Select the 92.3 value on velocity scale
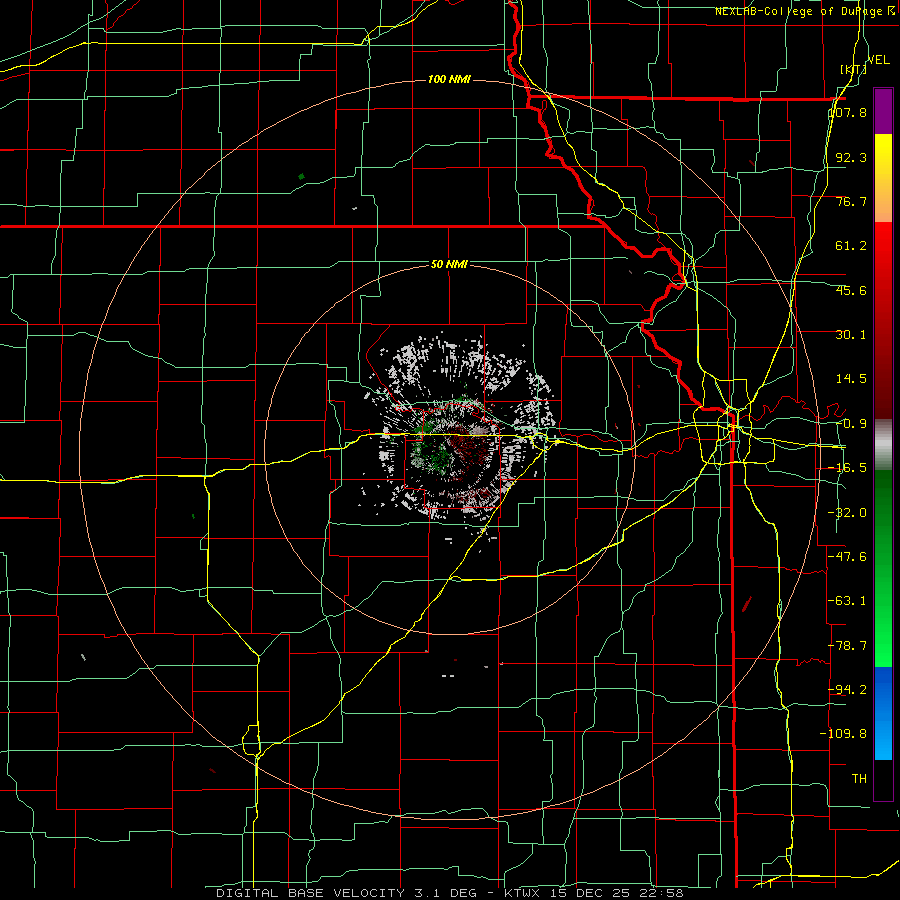900x900 pixels. coord(851,157)
